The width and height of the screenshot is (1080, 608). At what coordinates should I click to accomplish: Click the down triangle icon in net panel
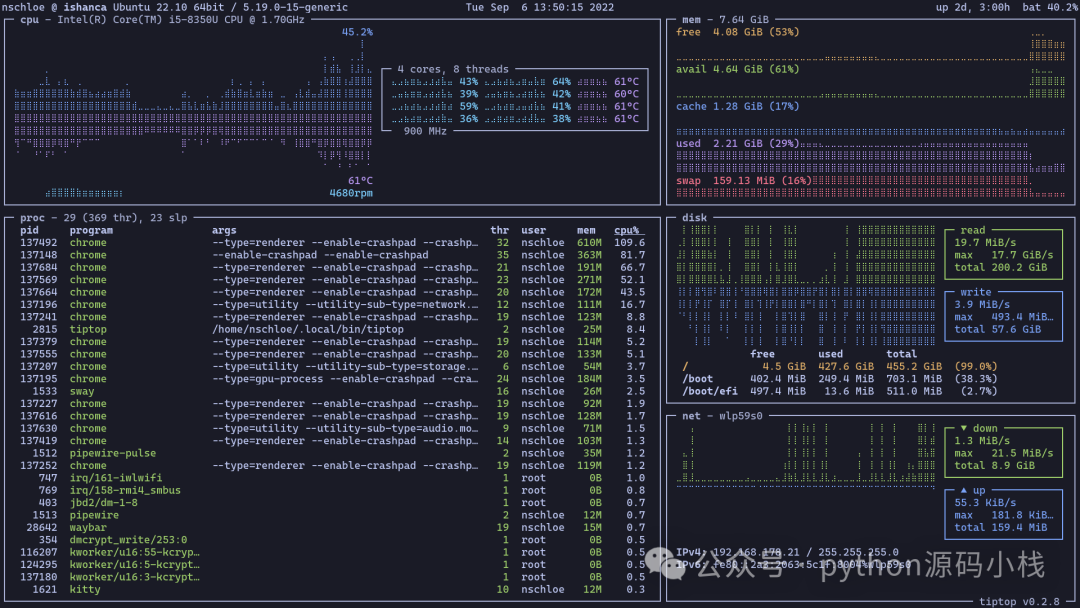coord(964,428)
